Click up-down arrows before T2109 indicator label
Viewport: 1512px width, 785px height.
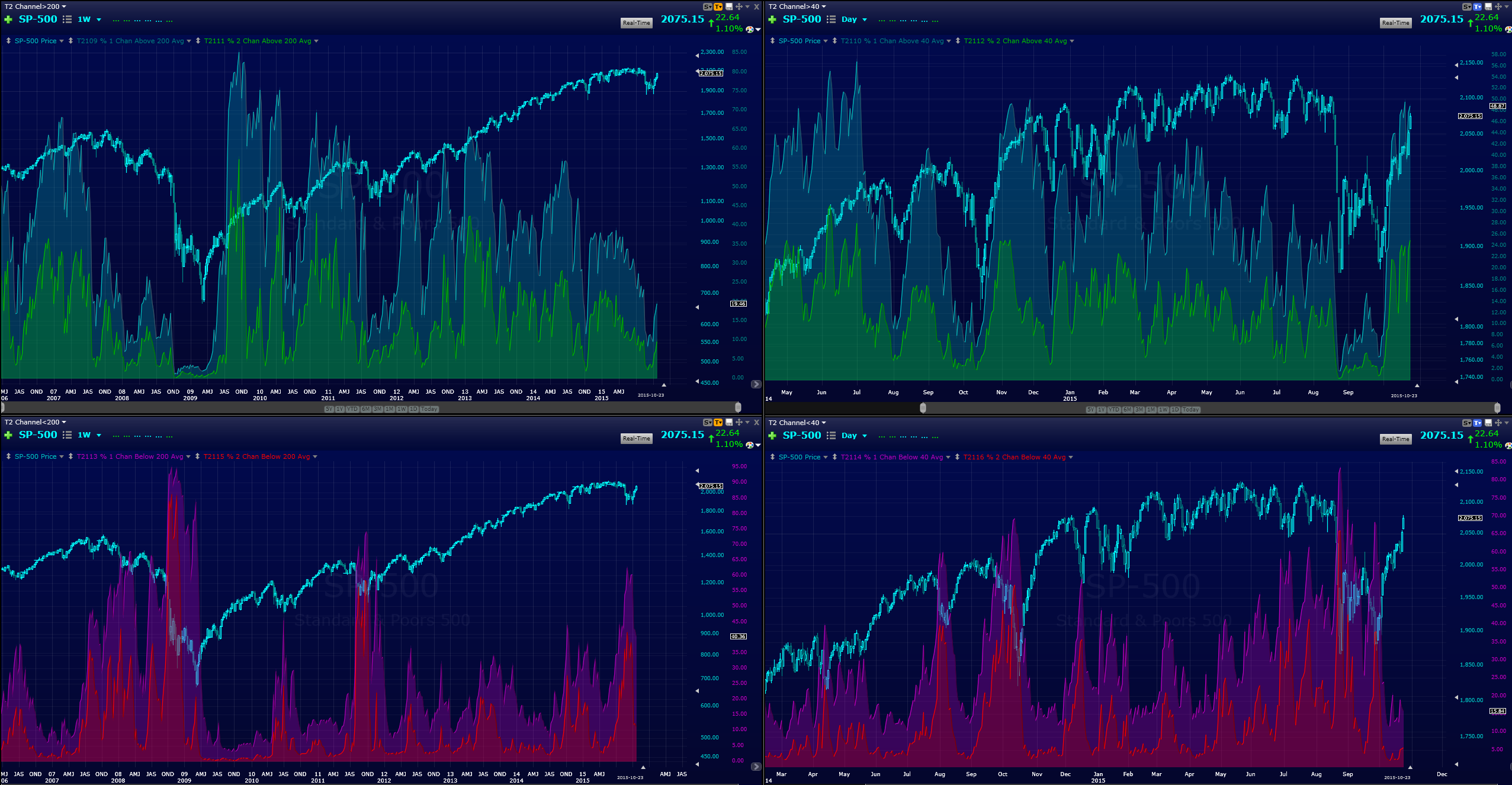click(71, 41)
